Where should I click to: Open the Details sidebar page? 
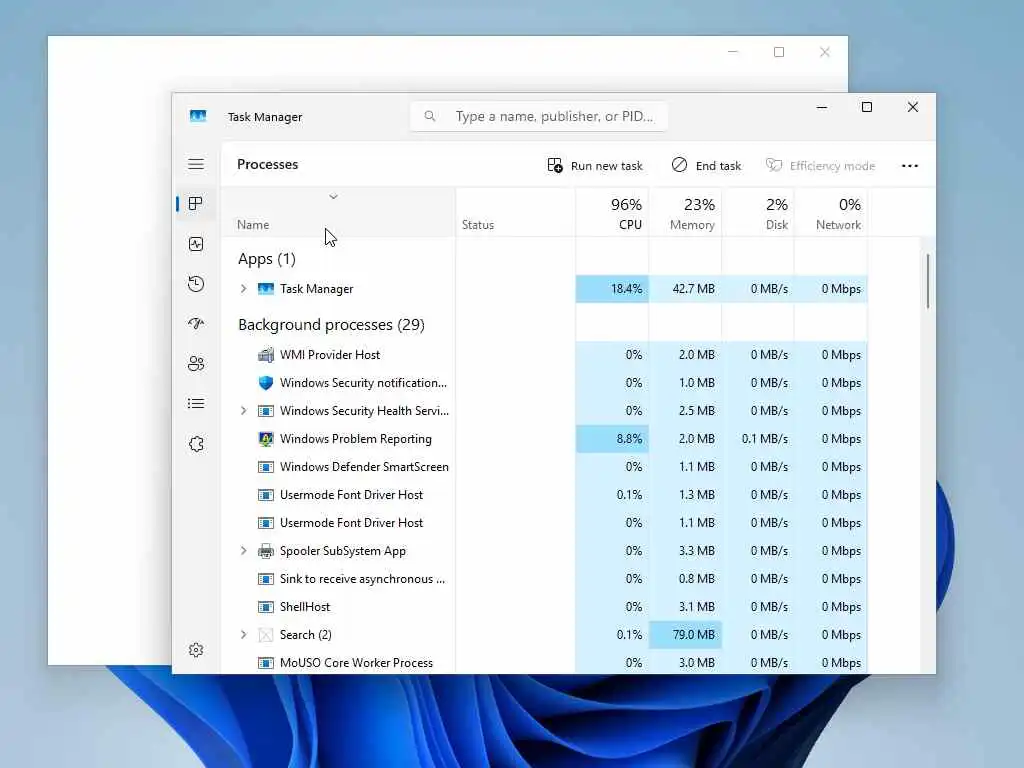[196, 404]
